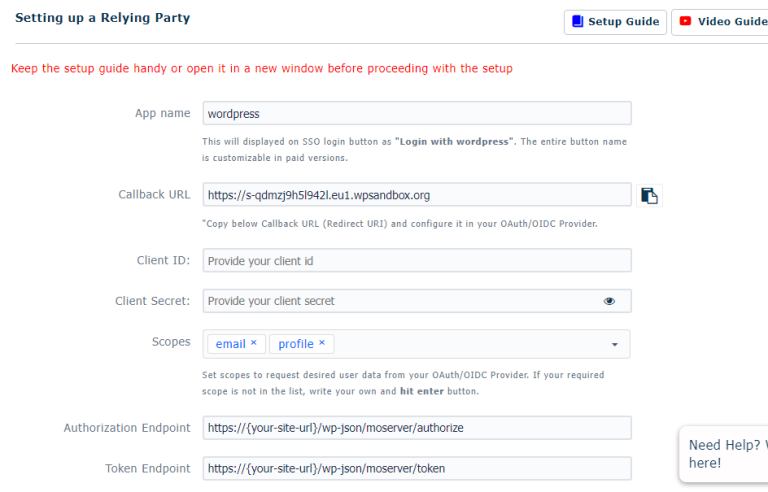This screenshot has height=492, width=768.
Task: Click into the Client Secret field
Action: coord(400,301)
